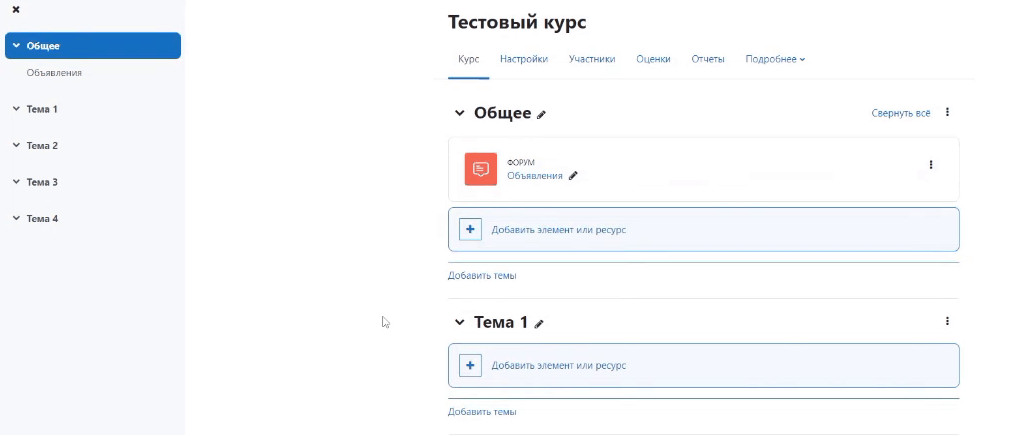
Task: Click pencil icon next to Объявления forum
Action: 574,176
